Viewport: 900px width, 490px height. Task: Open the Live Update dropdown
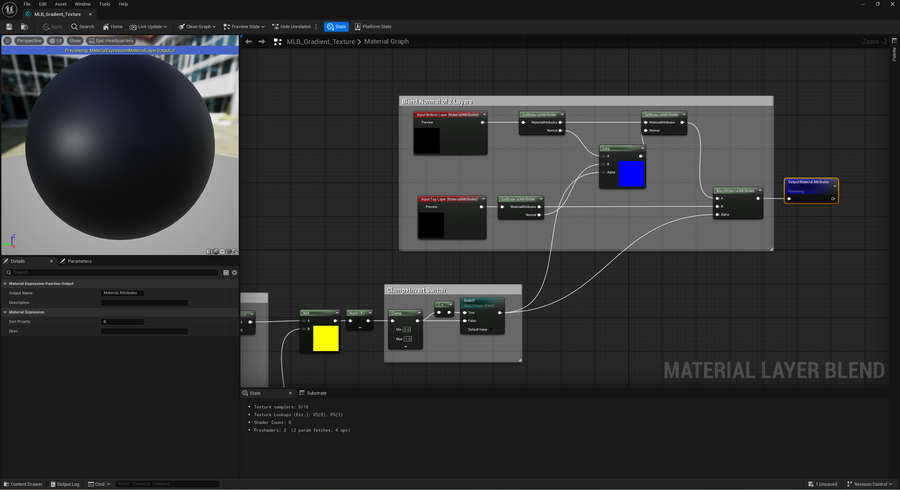pyautogui.click(x=151, y=26)
